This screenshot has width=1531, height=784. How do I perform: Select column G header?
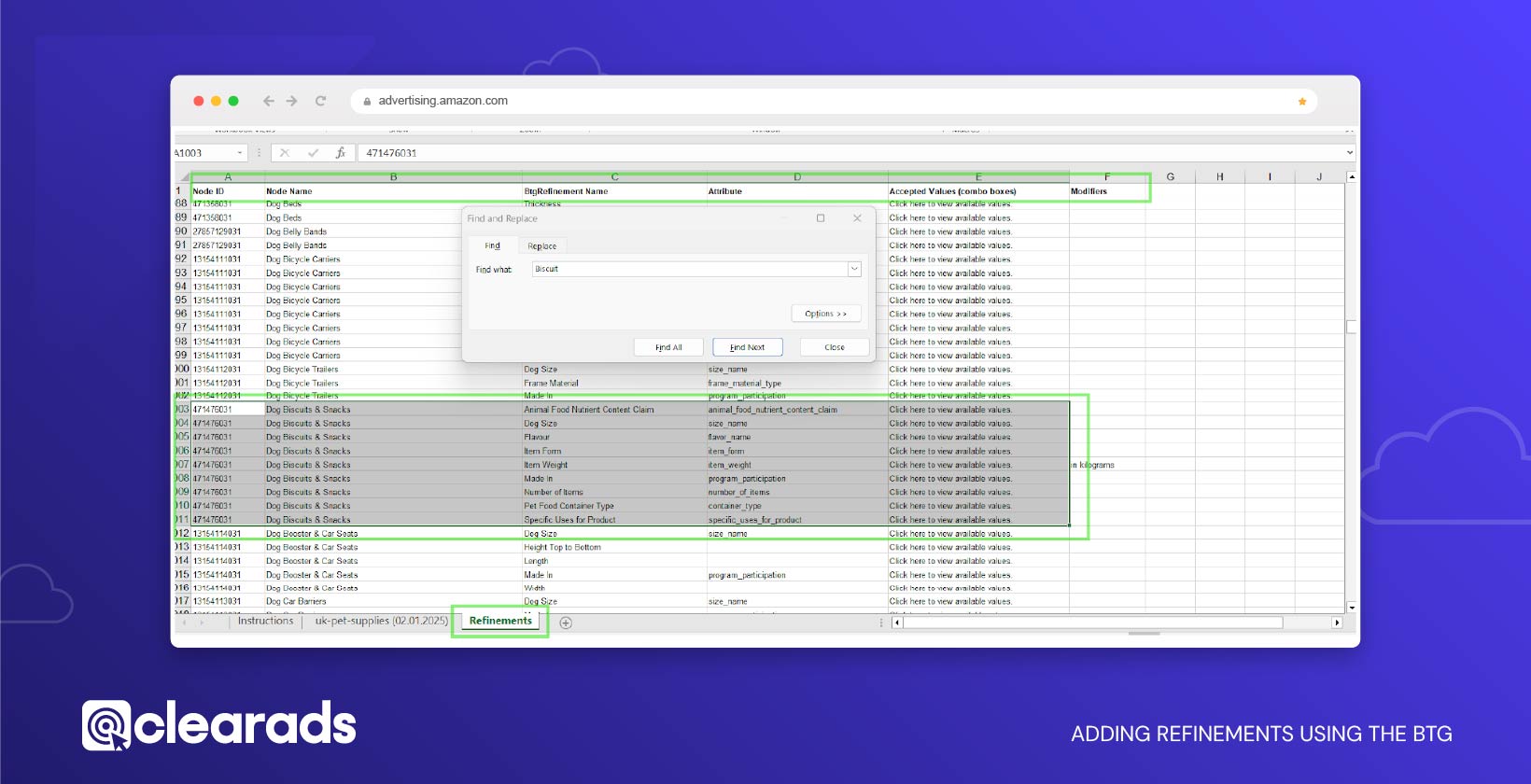[x=1171, y=176]
